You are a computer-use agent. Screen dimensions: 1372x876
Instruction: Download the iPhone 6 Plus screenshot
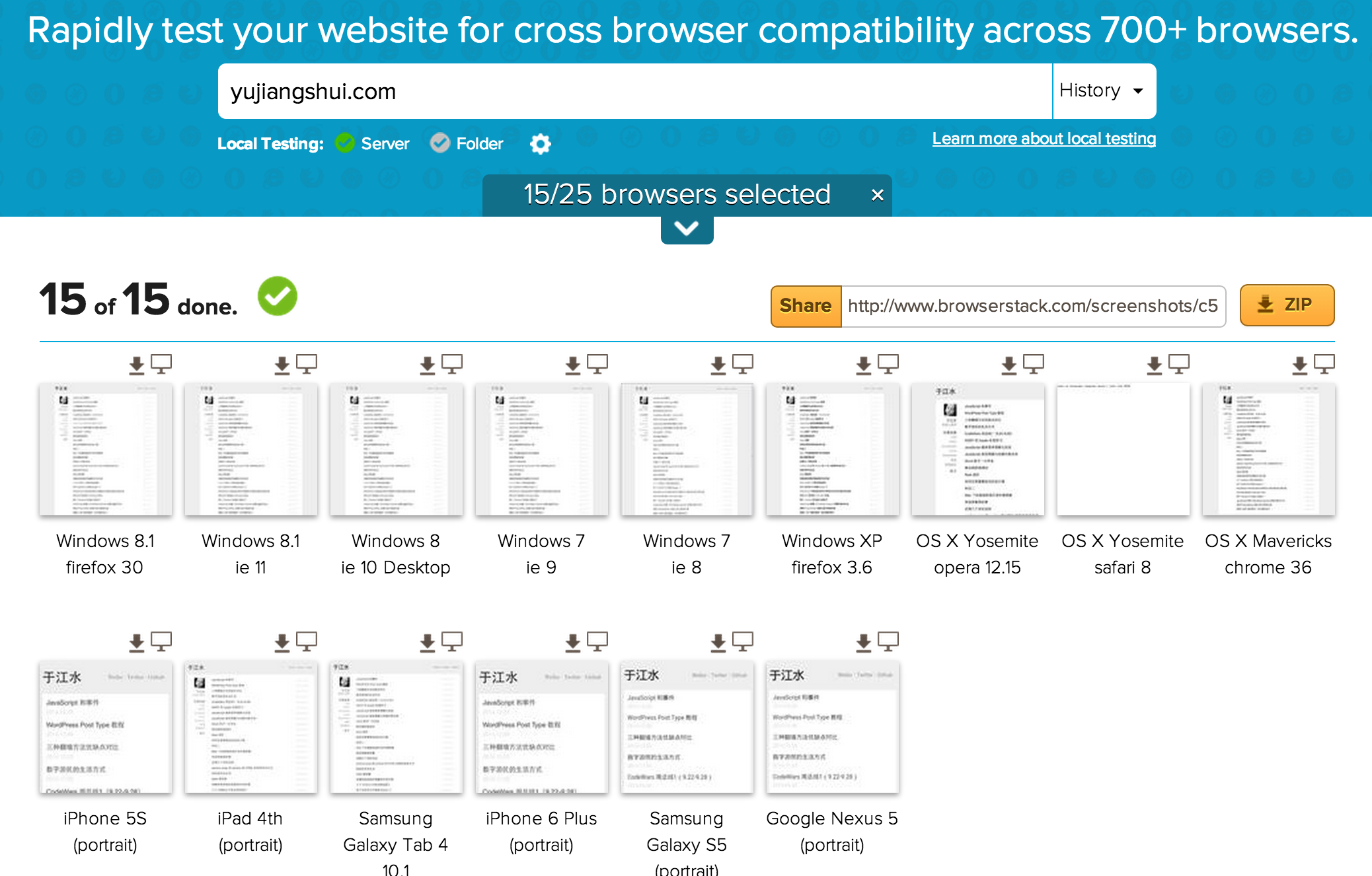click(573, 642)
